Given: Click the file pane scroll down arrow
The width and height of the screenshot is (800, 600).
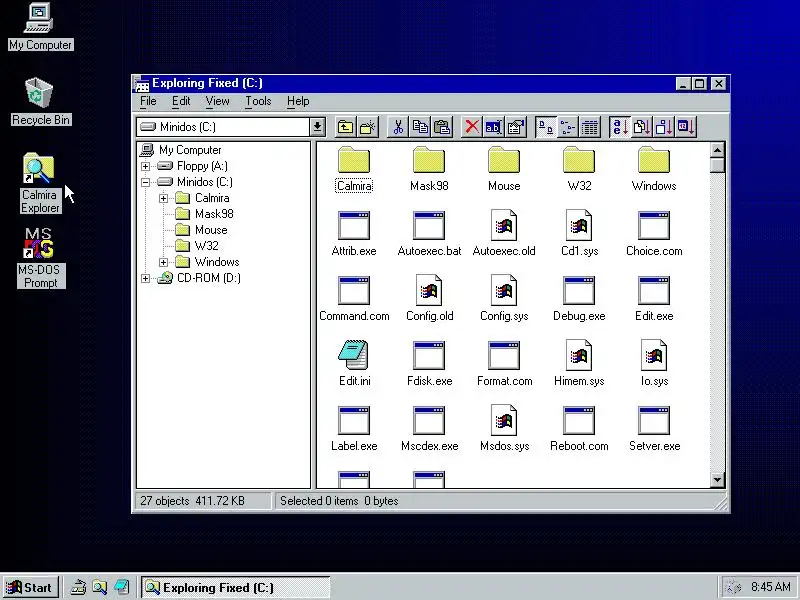Looking at the screenshot, I should pyautogui.click(x=717, y=480).
